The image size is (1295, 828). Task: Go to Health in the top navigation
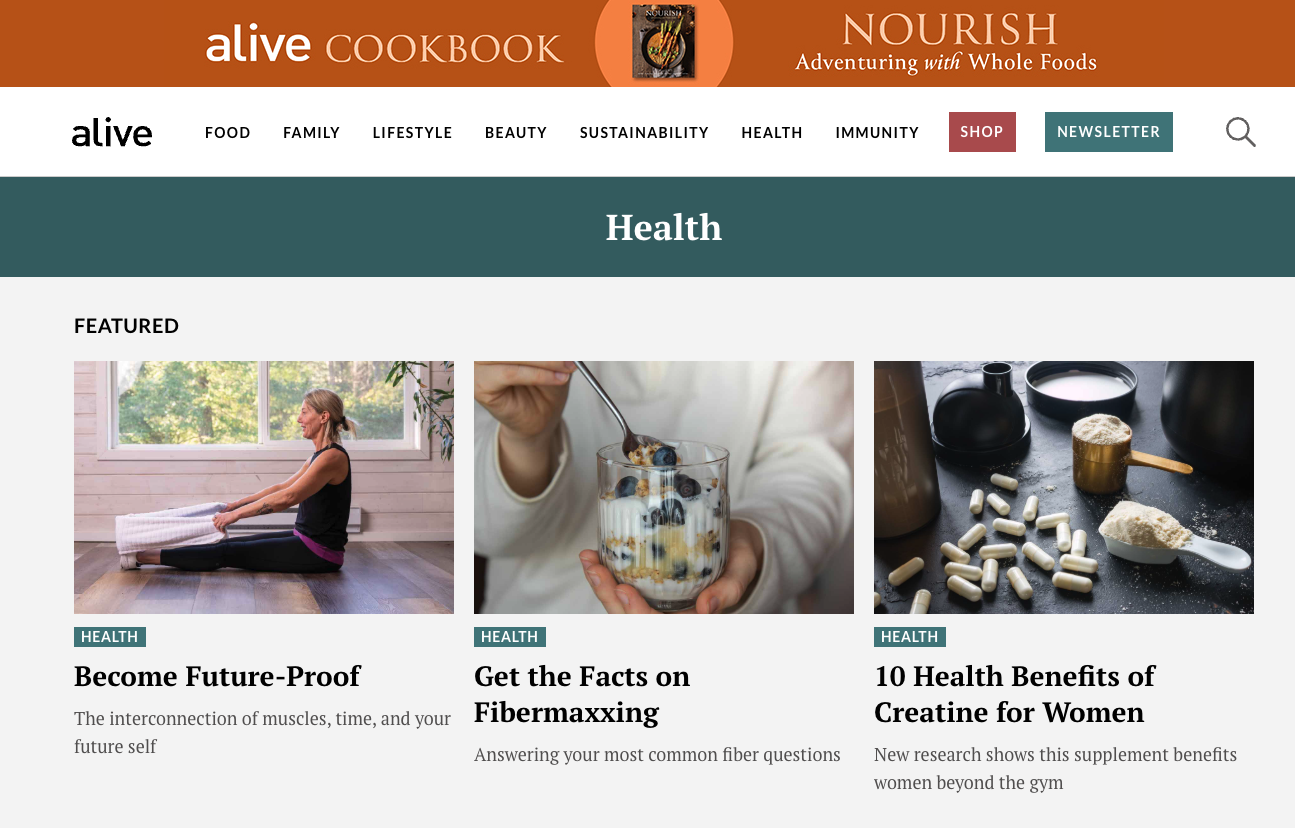(x=772, y=132)
